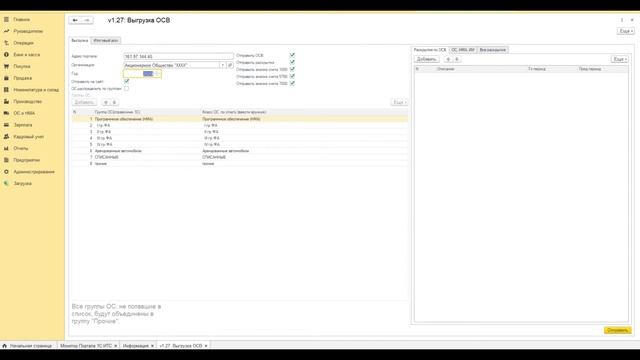Toggle the Отправить ОСВ checkbox

[292, 55]
